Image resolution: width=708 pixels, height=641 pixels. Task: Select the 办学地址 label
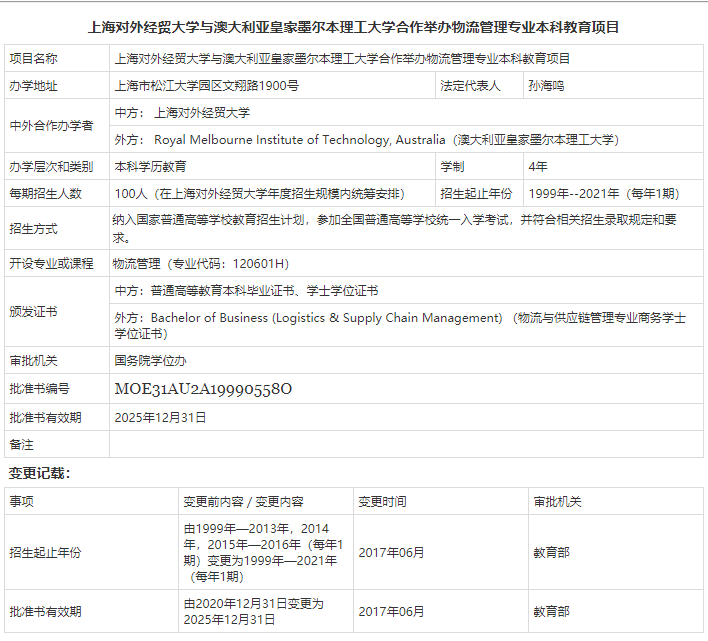(x=33, y=86)
